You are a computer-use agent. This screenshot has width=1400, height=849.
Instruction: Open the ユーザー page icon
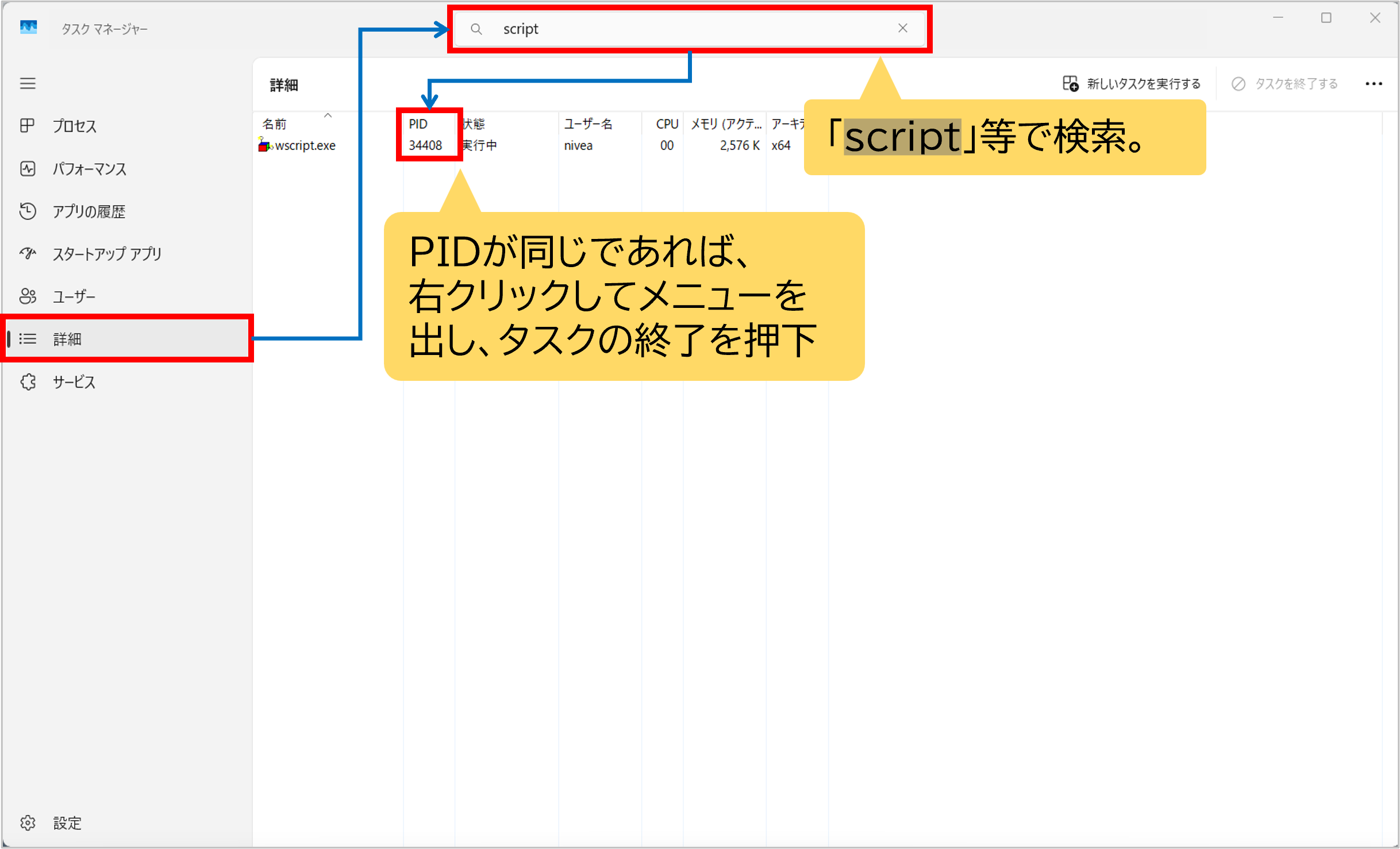28,296
